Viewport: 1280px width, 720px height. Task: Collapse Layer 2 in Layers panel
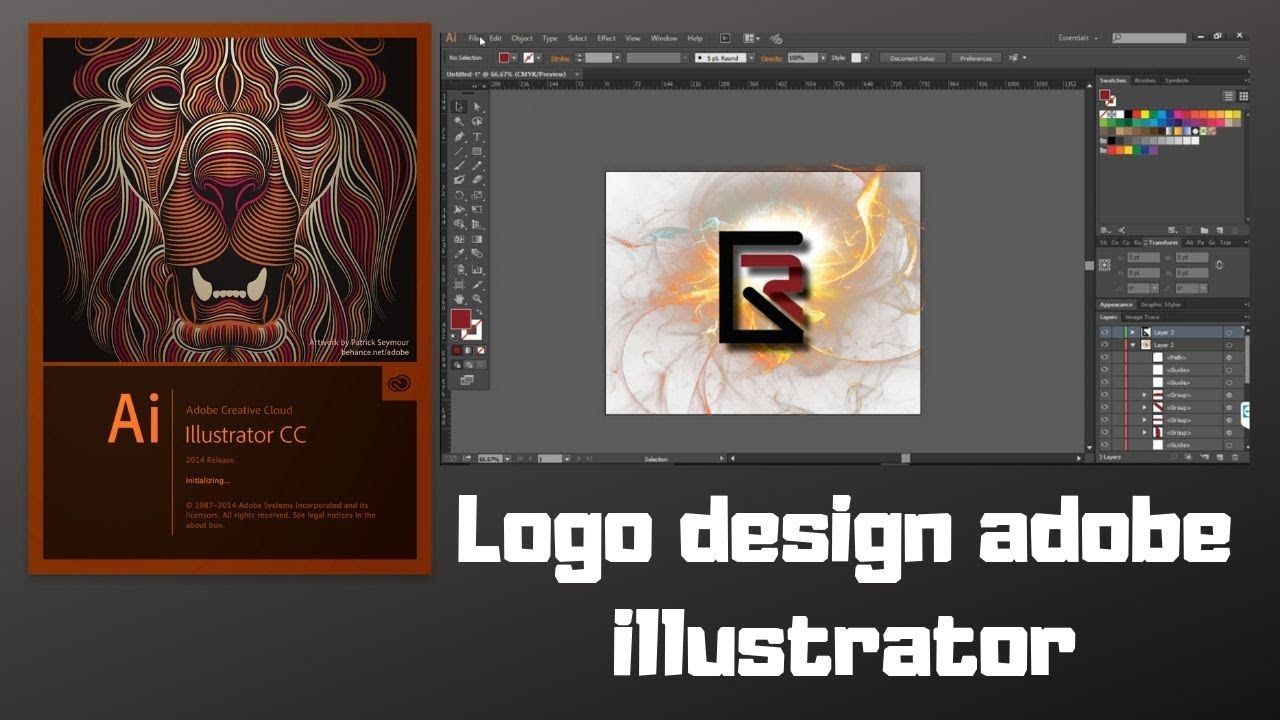tap(1133, 345)
